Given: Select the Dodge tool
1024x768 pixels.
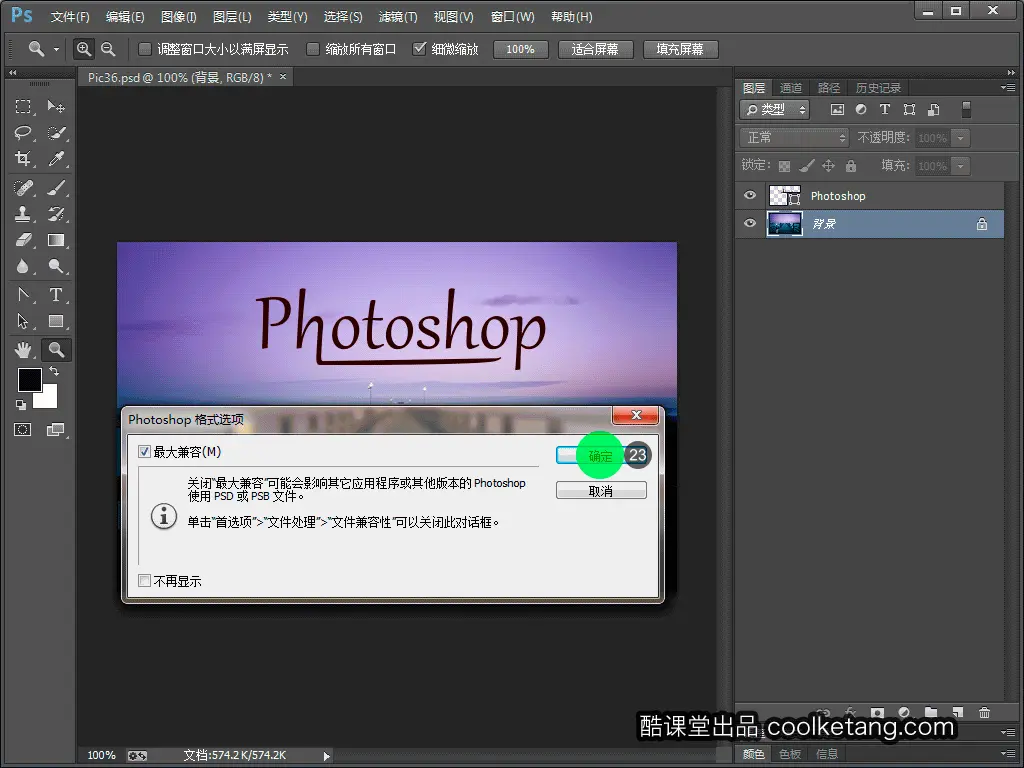Looking at the screenshot, I should point(56,266).
